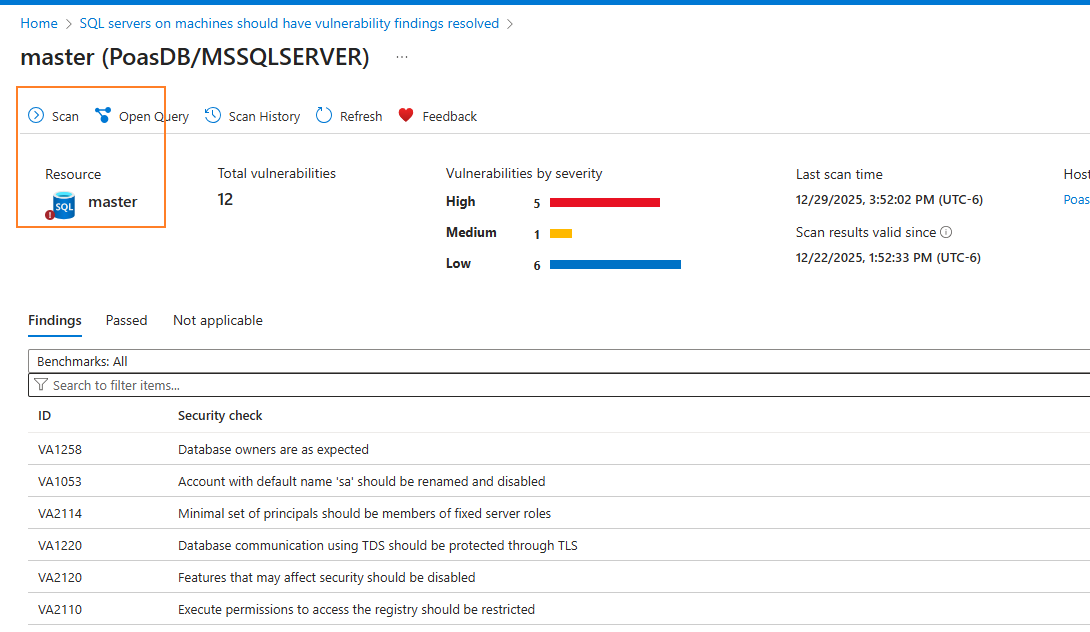Click the Poas host link
Viewport: 1090px width, 632px height.
[1076, 200]
